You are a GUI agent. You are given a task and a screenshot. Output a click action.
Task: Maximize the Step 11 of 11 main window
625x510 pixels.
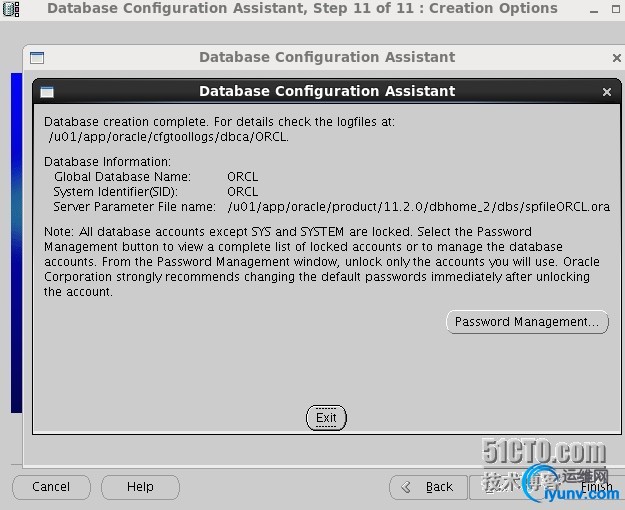[x=616, y=9]
